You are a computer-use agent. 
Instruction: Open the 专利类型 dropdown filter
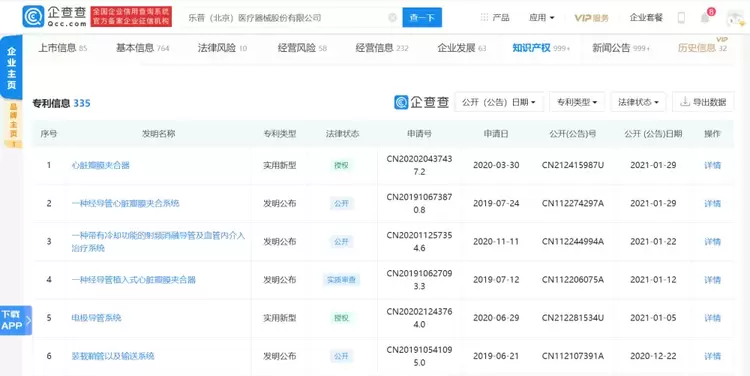click(x=577, y=102)
